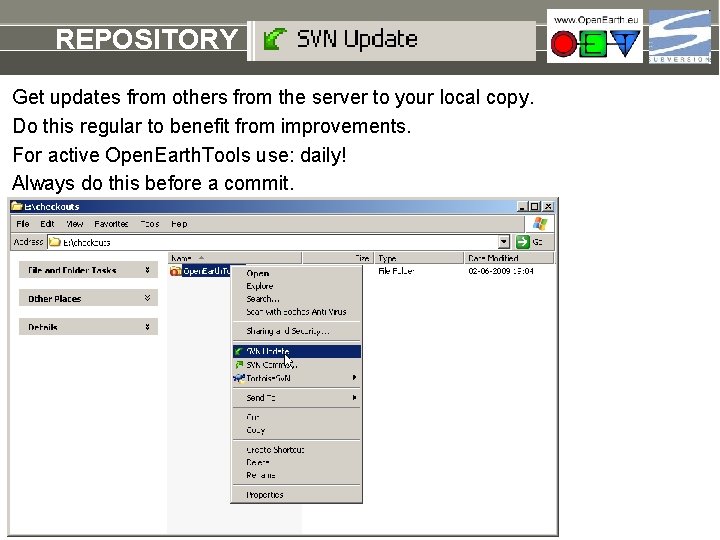Click the Subversion logo
The image size is (720, 540).
pyautogui.click(x=680, y=37)
